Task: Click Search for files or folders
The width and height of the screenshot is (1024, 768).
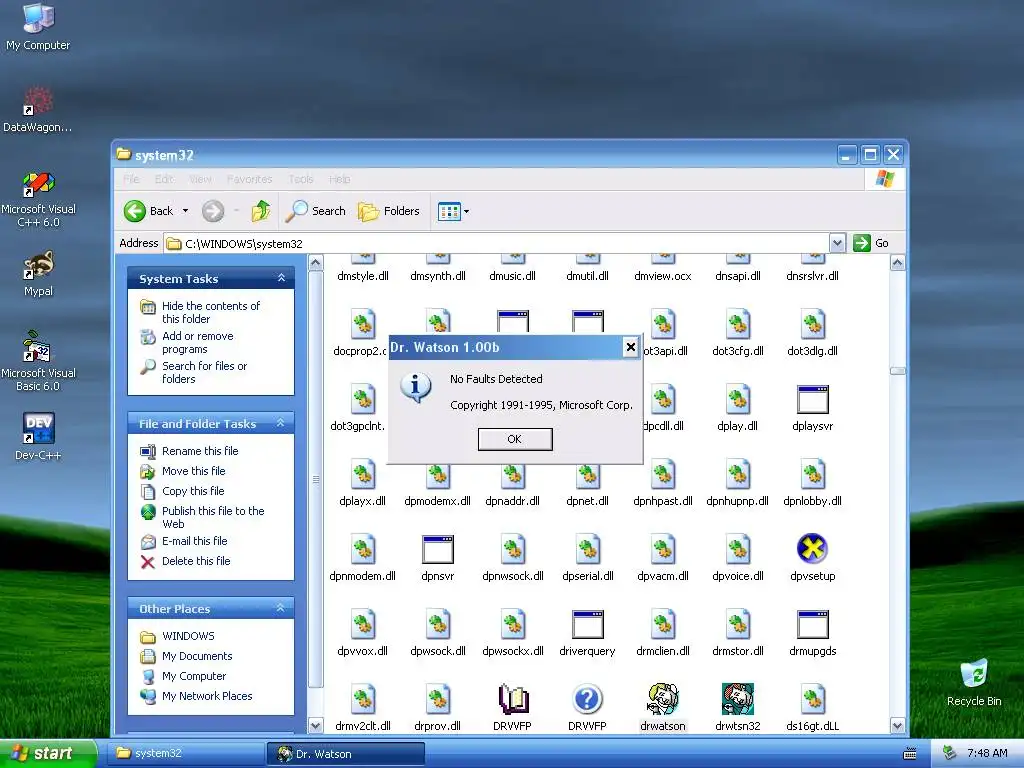Action: click(x=204, y=372)
